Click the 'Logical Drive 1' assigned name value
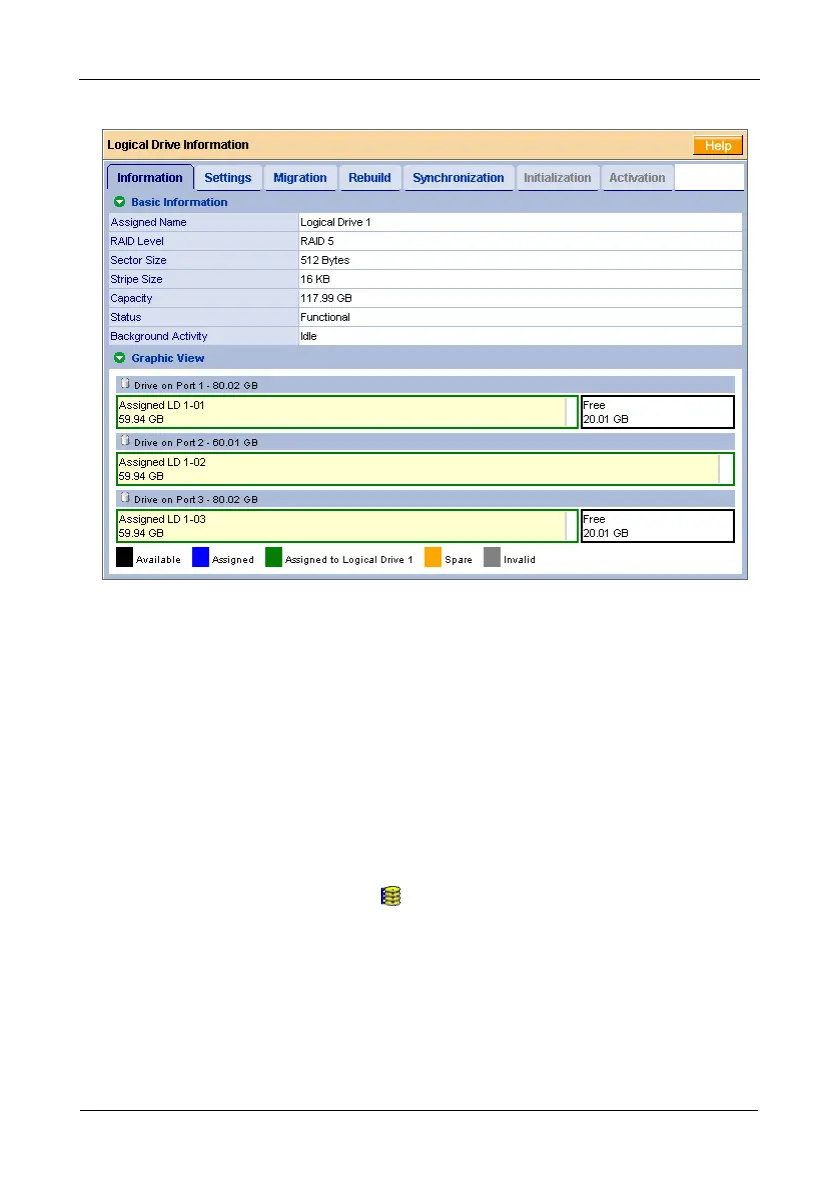This screenshot has width=840, height=1190. [x=335, y=222]
